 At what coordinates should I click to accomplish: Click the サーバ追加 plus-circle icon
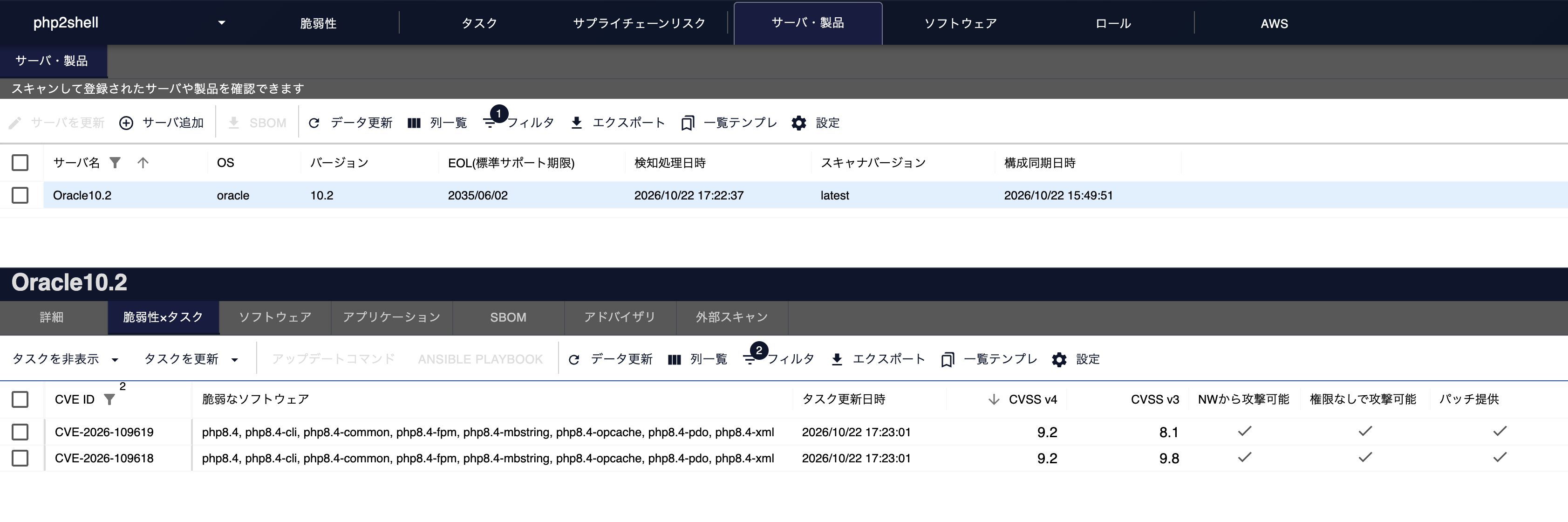pyautogui.click(x=126, y=123)
